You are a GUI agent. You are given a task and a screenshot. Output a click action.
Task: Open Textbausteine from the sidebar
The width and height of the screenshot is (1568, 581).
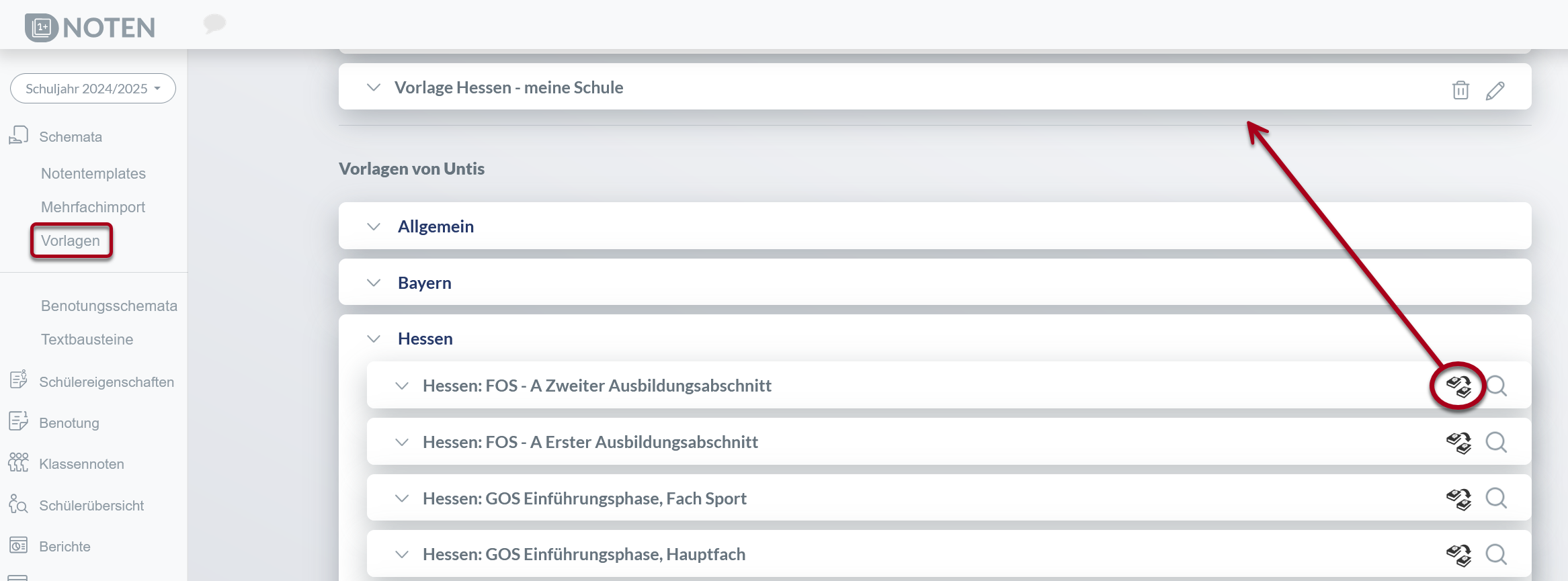87,339
